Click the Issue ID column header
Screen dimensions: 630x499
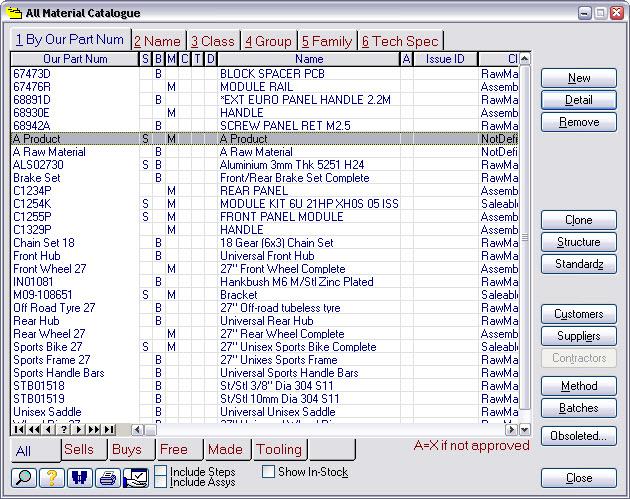(x=445, y=59)
